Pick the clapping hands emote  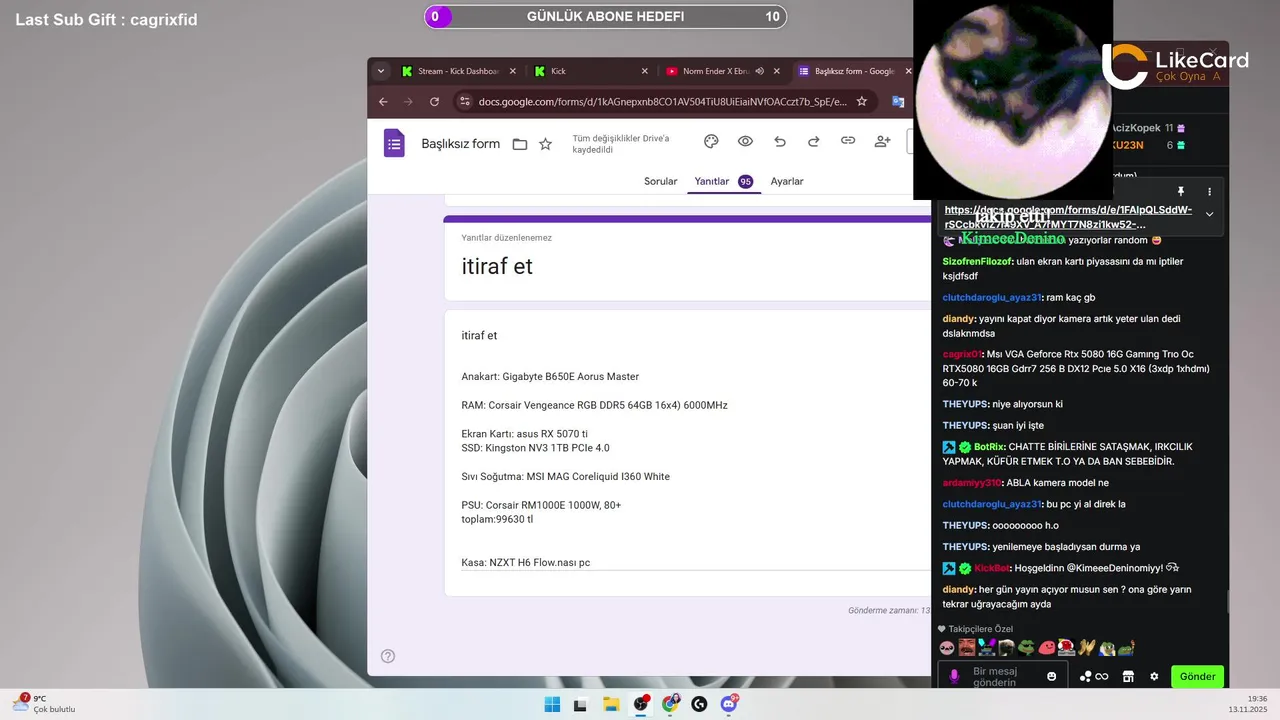coord(1087,648)
